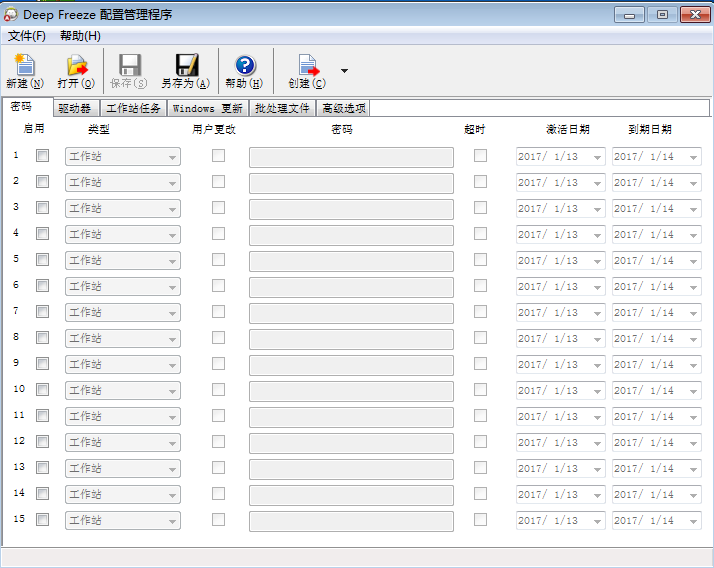This screenshot has width=714, height=568.
Task: Open Help (帮助) question mark icon
Action: click(x=244, y=66)
